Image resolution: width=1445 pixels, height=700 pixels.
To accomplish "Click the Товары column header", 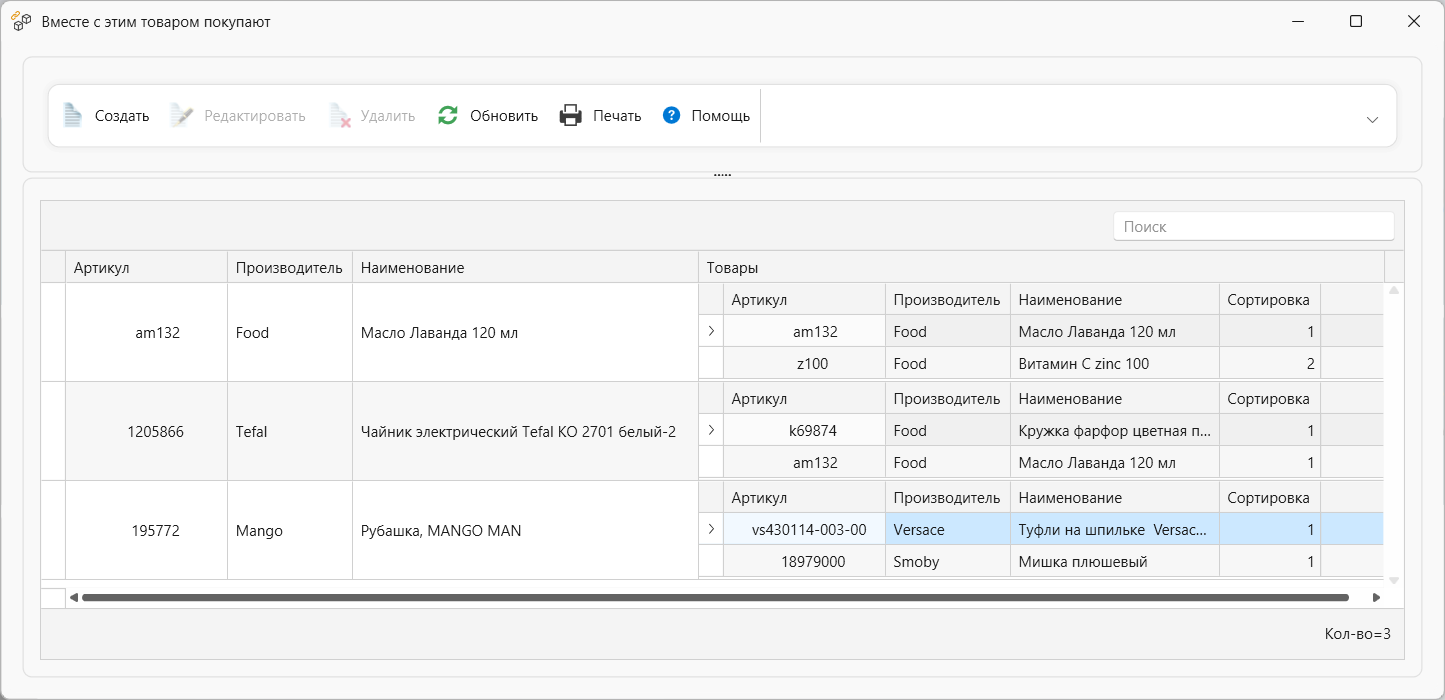I will click(x=1041, y=267).
